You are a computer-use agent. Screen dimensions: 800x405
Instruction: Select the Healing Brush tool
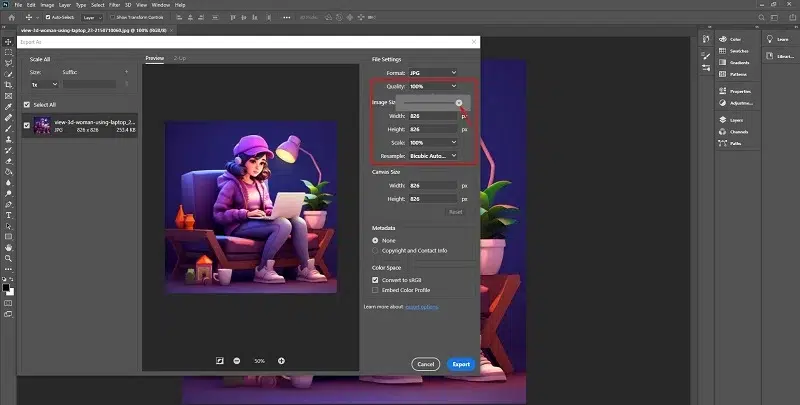tap(8, 118)
